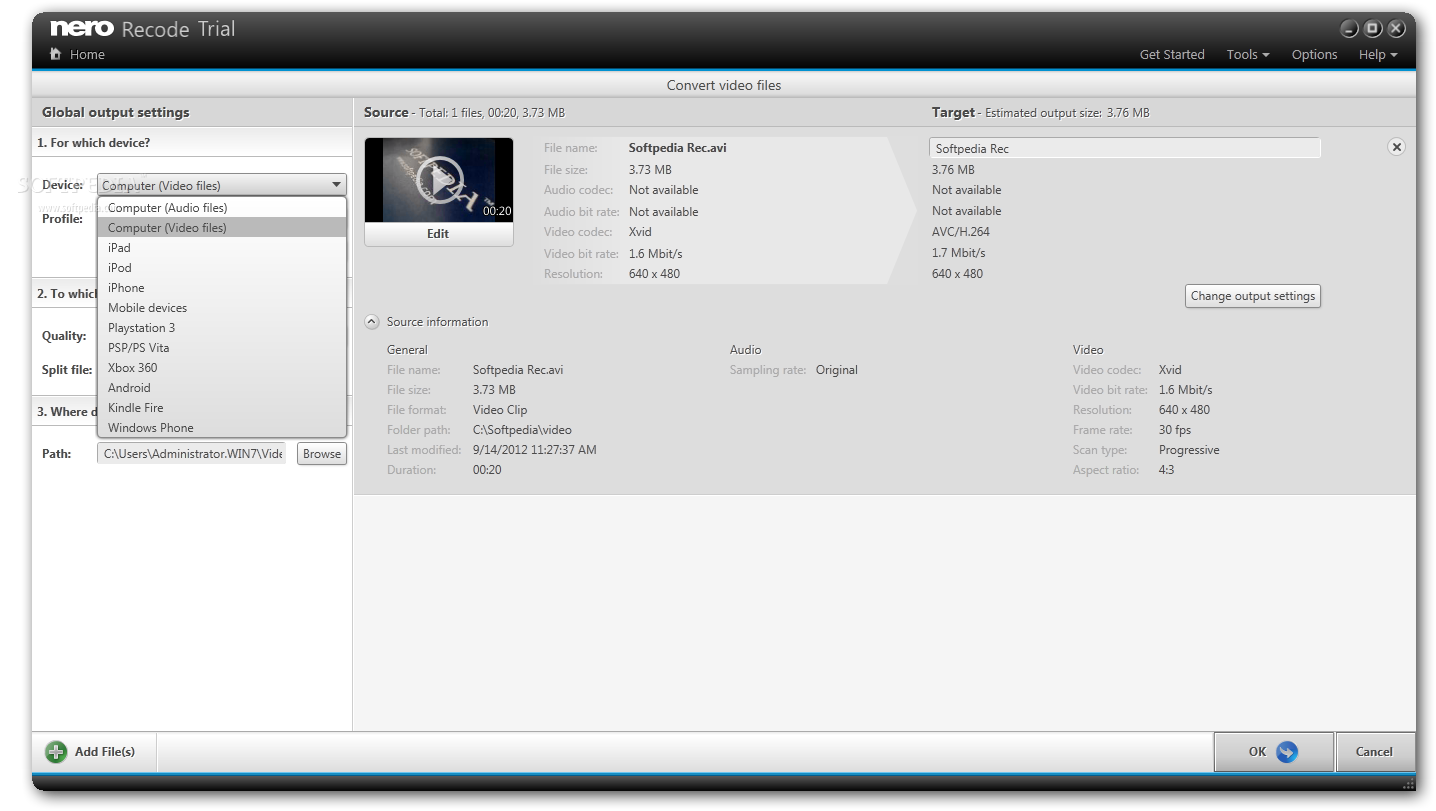Choose iPhone from the device list

(222, 288)
